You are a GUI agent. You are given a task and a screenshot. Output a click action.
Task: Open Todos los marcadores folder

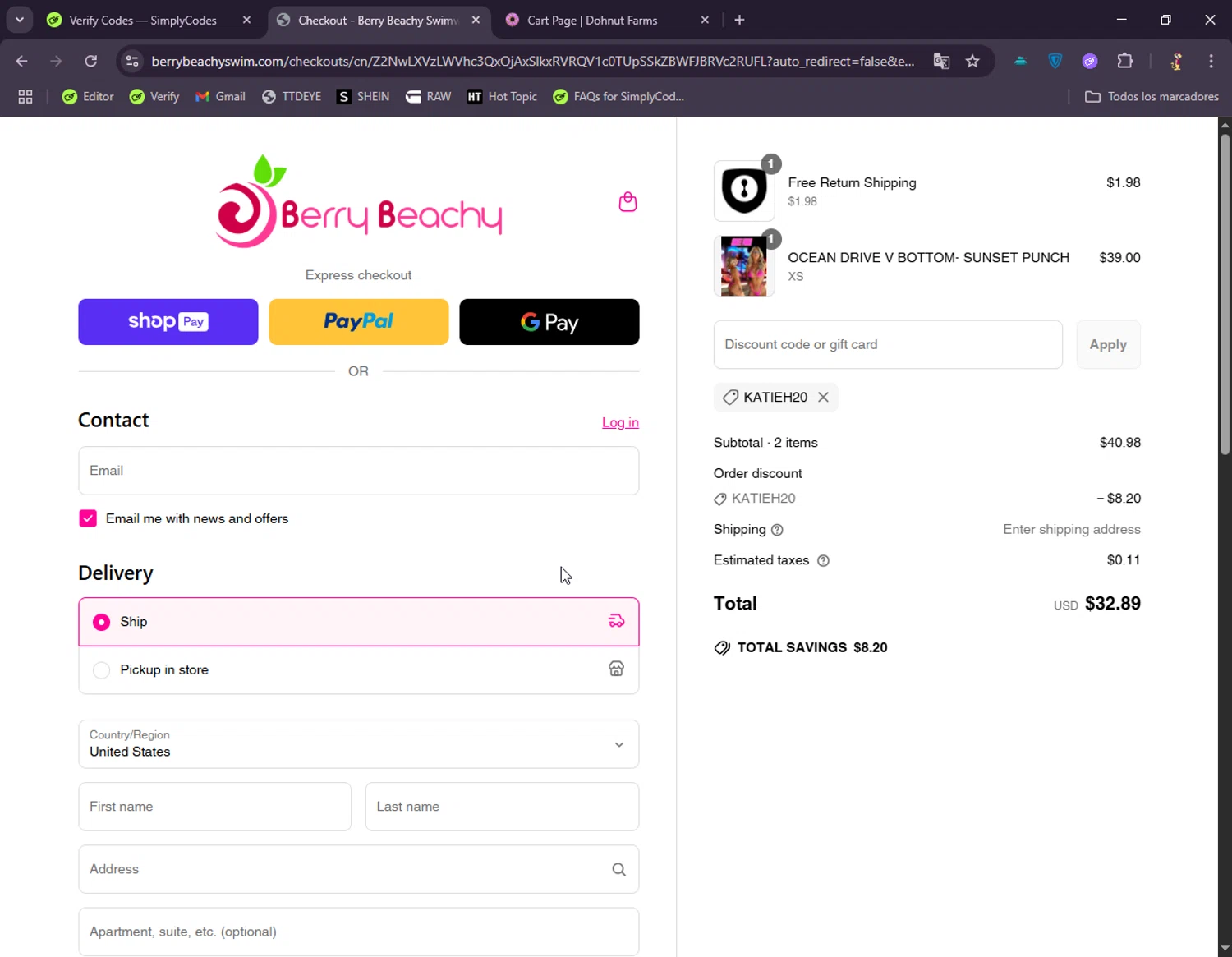coord(1152,97)
